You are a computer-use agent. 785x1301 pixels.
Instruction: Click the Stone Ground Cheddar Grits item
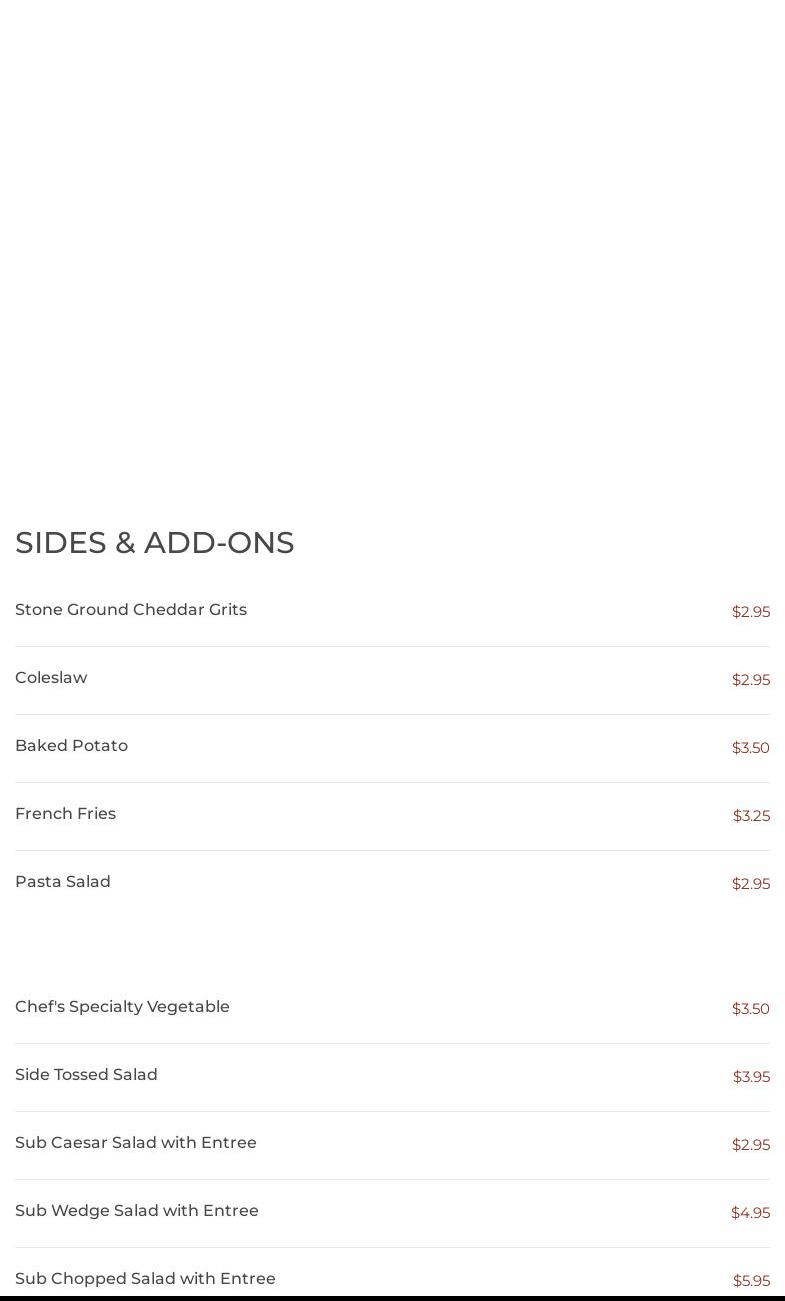click(x=131, y=610)
